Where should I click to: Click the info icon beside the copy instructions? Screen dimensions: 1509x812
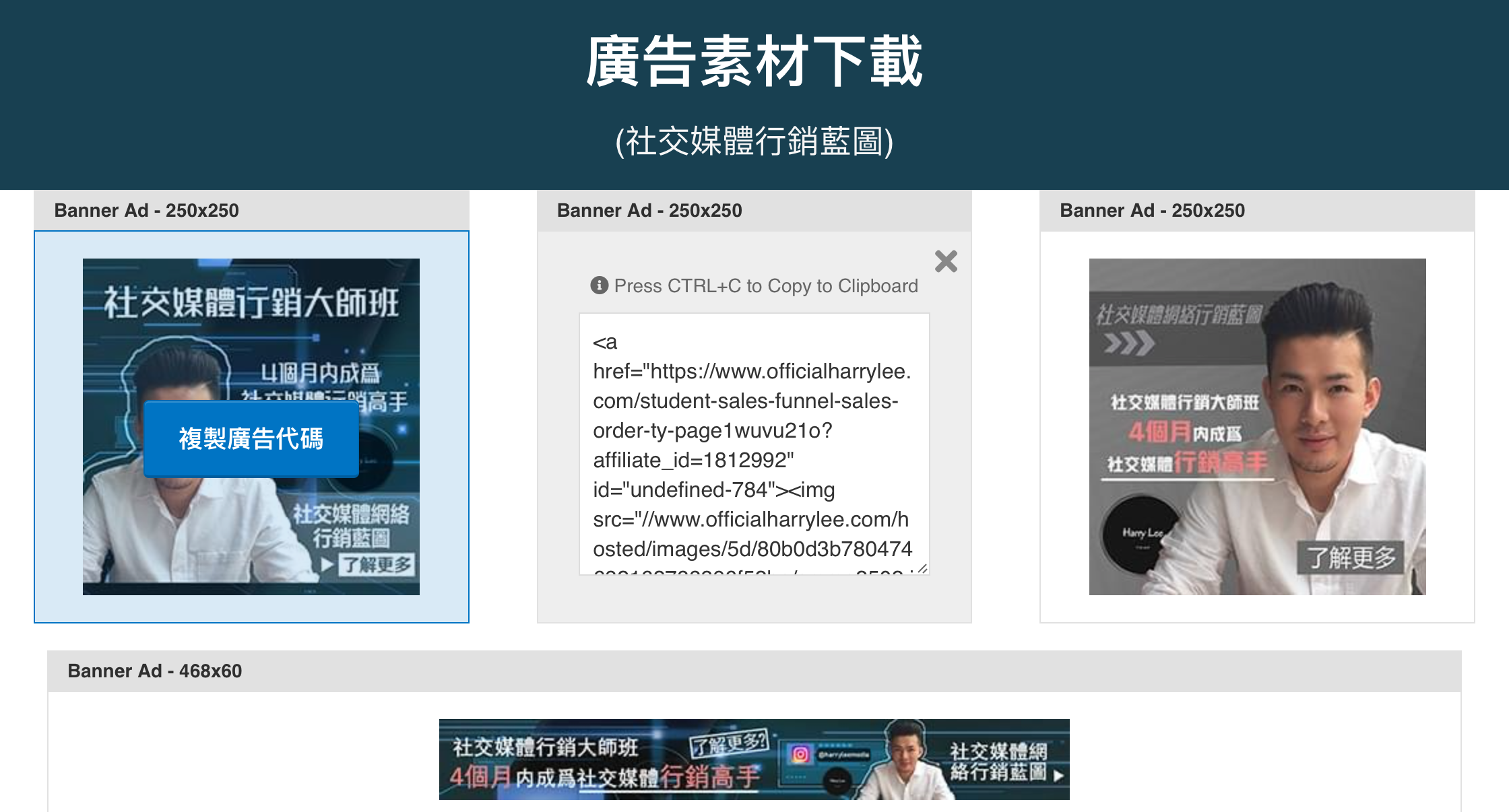[x=600, y=285]
